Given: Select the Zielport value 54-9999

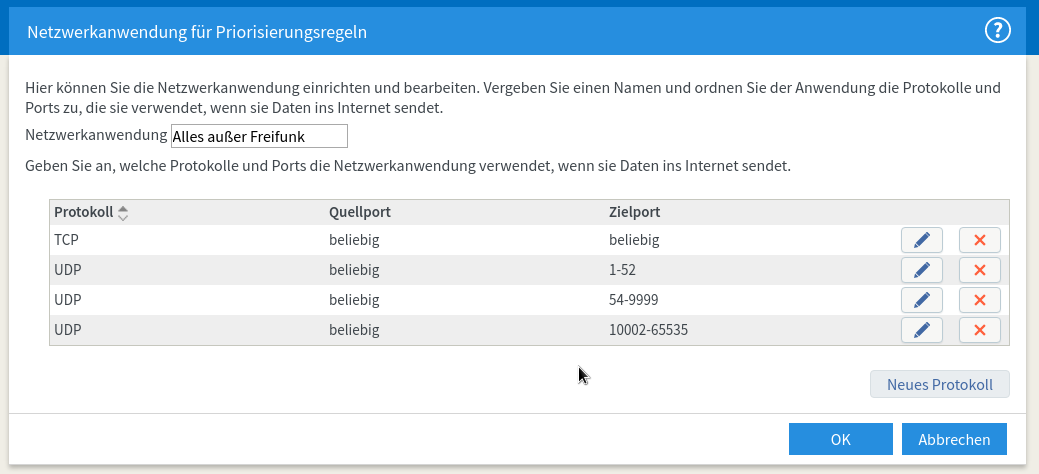Looking at the screenshot, I should [633, 300].
